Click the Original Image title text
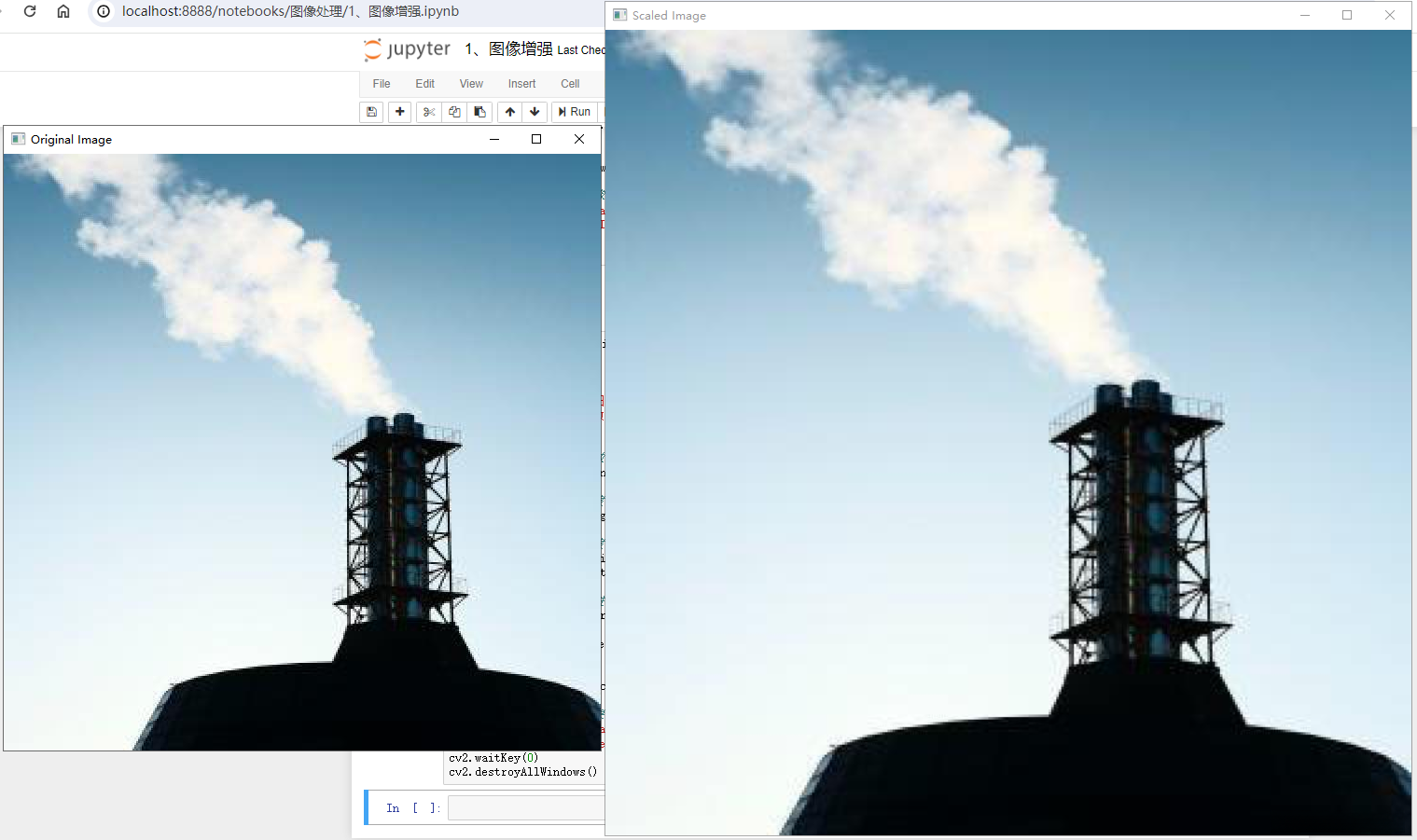Screen dimensions: 1417x840 (71, 139)
